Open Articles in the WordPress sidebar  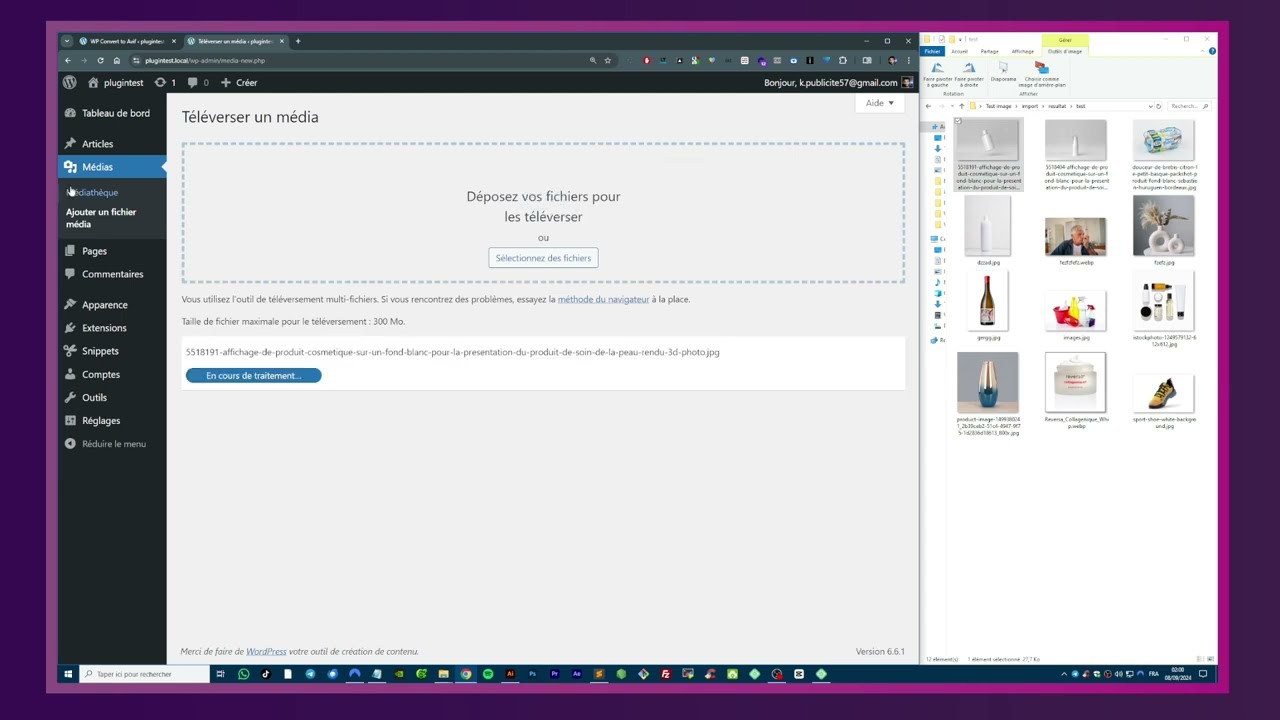coord(112,144)
